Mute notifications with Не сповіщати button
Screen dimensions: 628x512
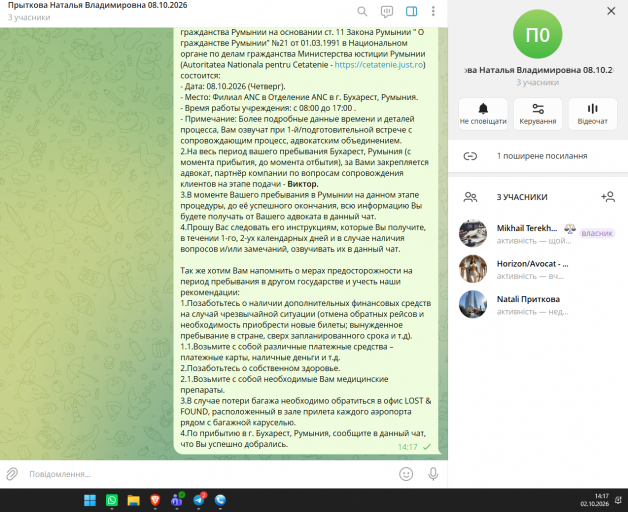coord(483,114)
